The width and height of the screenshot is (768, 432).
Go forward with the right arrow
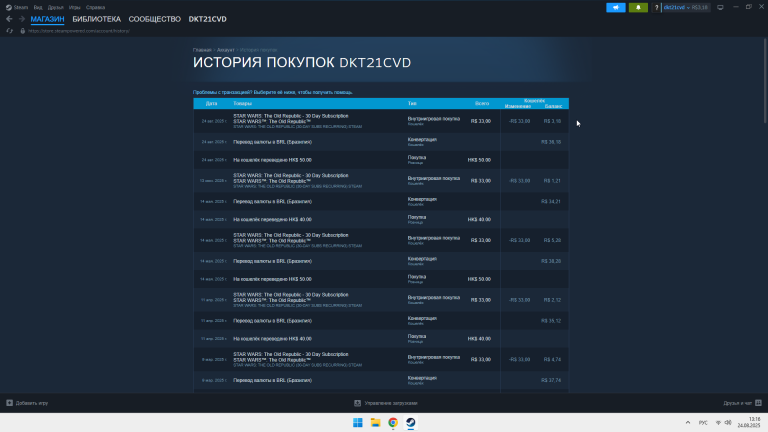click(x=22, y=19)
